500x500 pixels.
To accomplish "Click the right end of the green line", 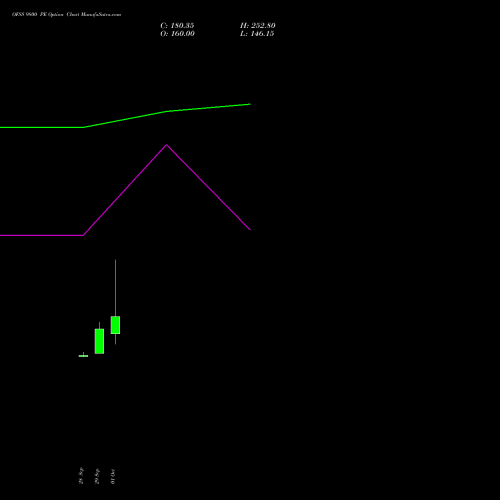I will click(x=250, y=104).
